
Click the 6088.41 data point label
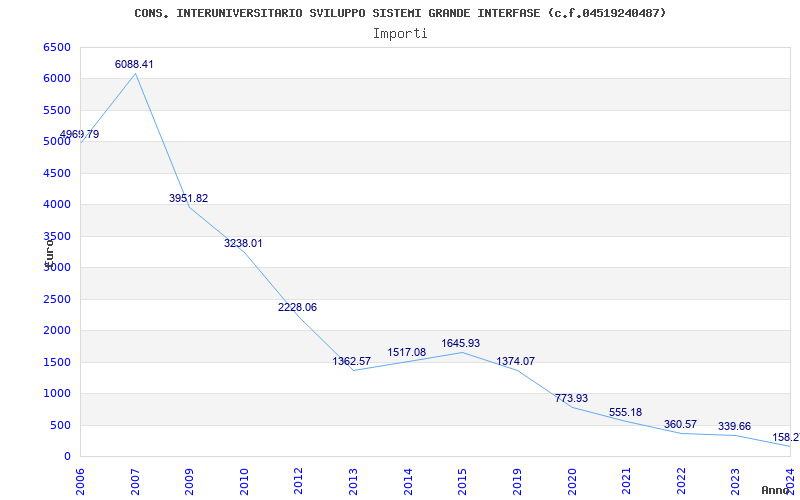coord(134,64)
